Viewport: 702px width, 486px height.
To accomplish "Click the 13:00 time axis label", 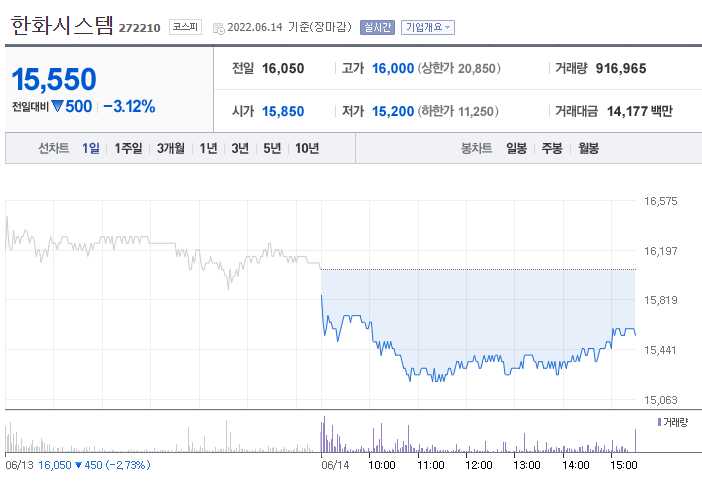I will (x=526, y=465).
